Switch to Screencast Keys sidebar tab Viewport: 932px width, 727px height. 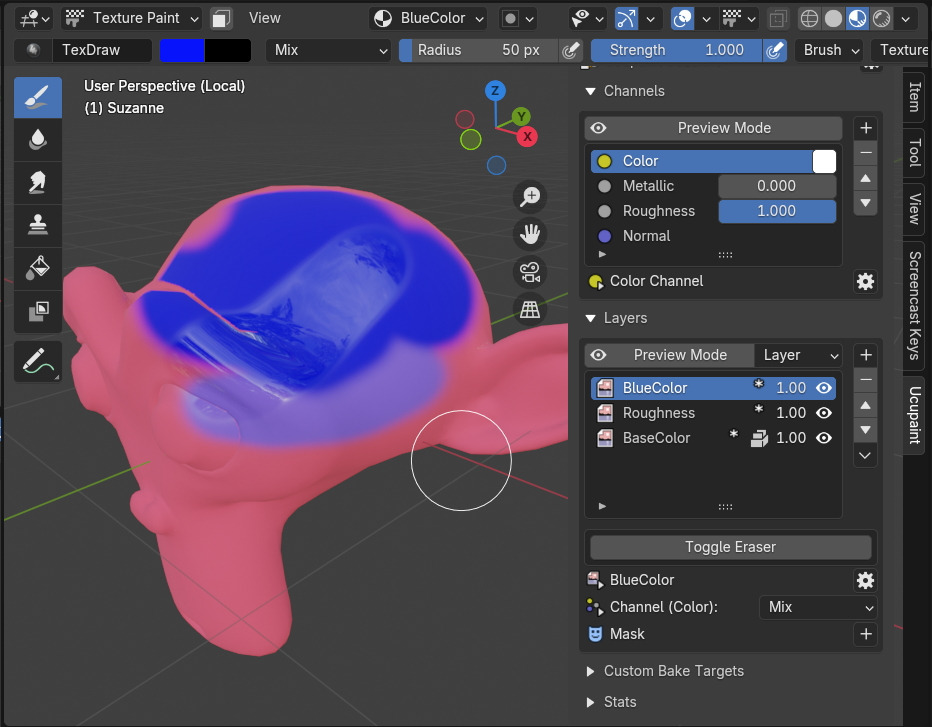(x=914, y=306)
